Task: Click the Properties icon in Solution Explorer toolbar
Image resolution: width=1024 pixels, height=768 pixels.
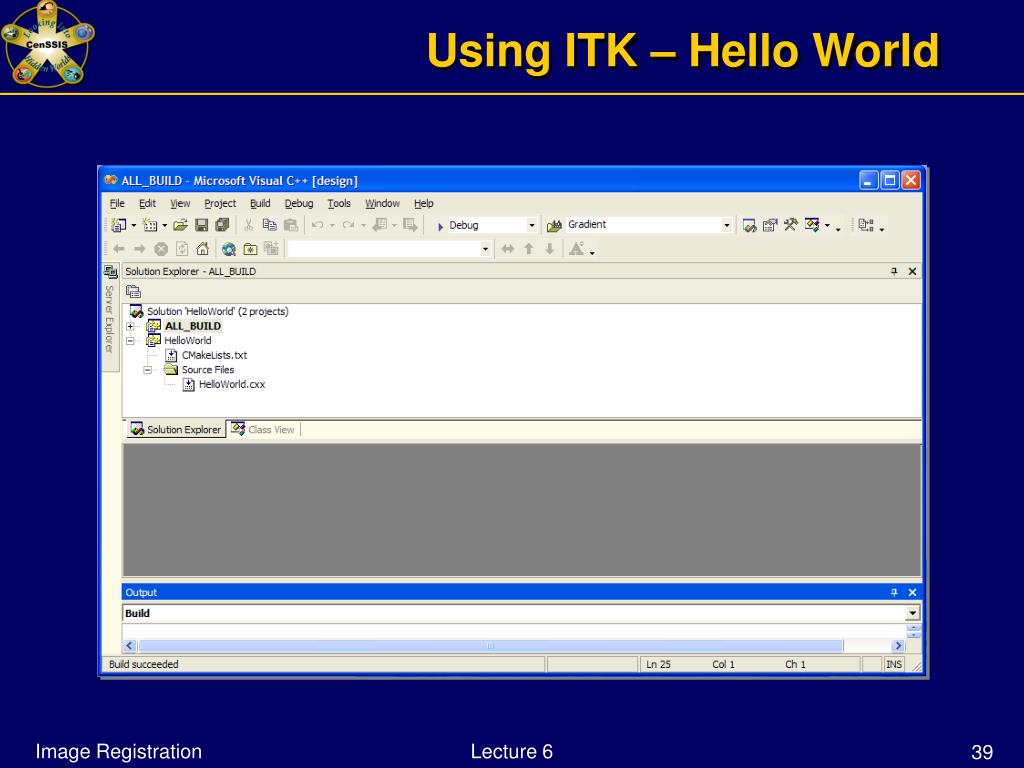Action: pos(133,291)
